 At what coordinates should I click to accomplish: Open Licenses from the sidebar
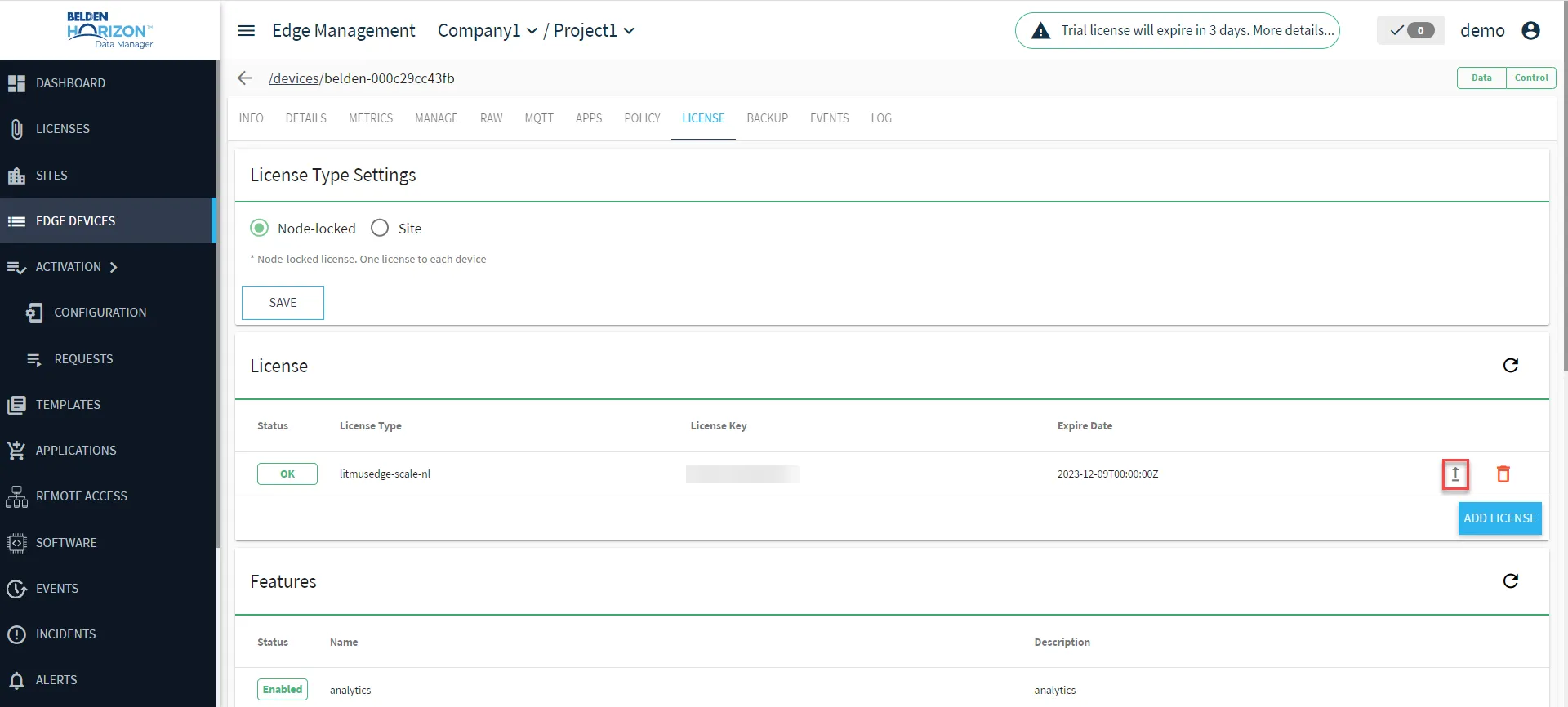point(62,129)
